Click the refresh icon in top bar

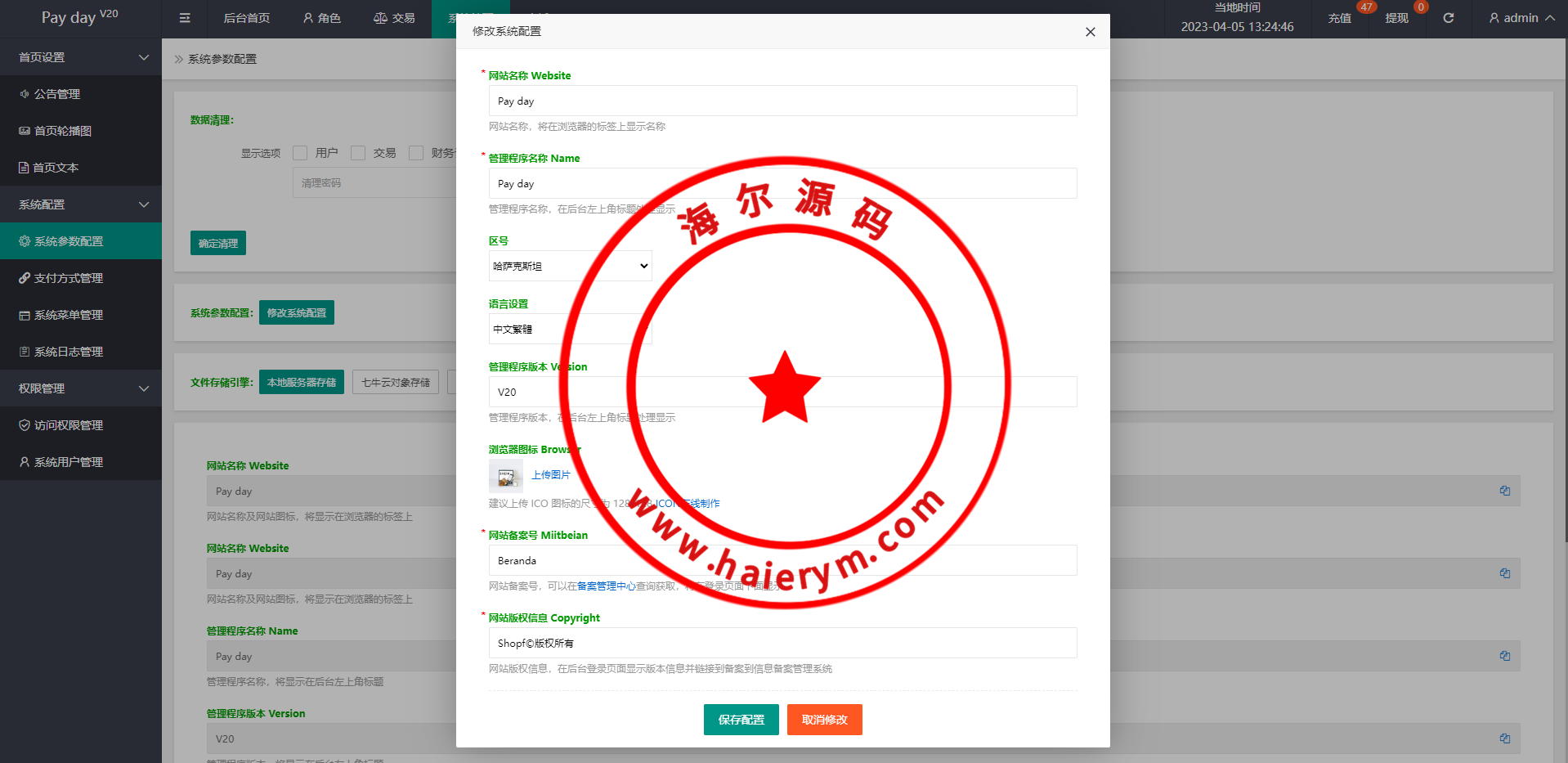1448,18
